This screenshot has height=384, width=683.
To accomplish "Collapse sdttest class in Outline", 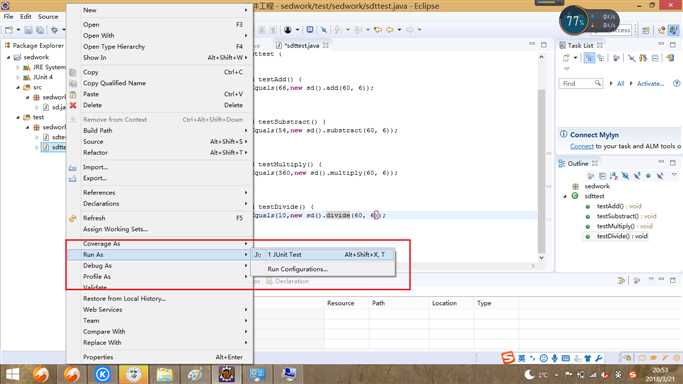I will pos(565,196).
